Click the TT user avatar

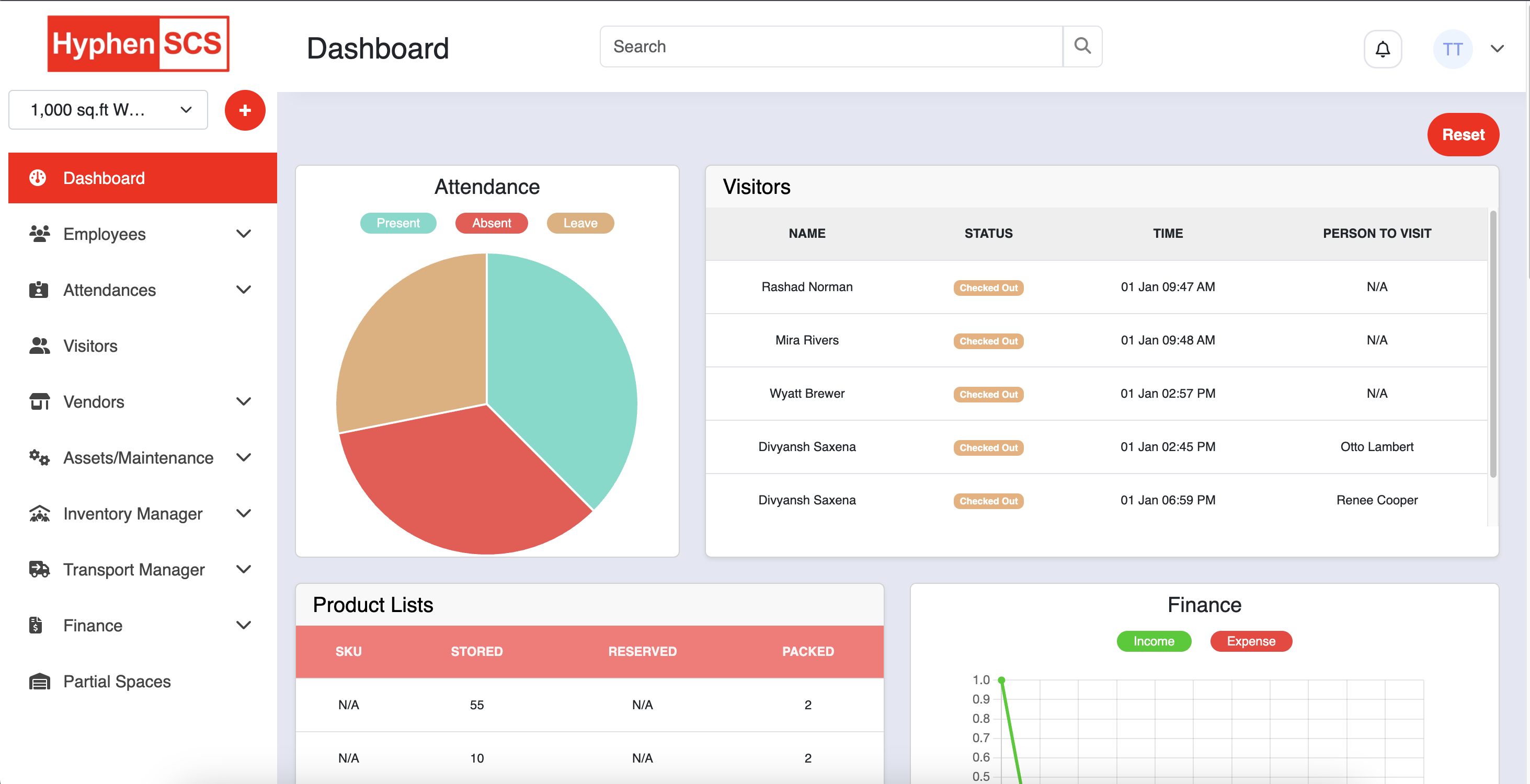1452,49
